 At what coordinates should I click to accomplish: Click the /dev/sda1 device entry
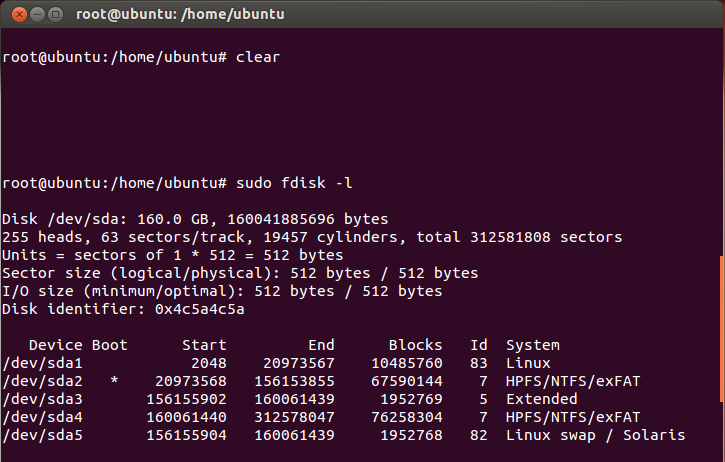click(x=43, y=363)
